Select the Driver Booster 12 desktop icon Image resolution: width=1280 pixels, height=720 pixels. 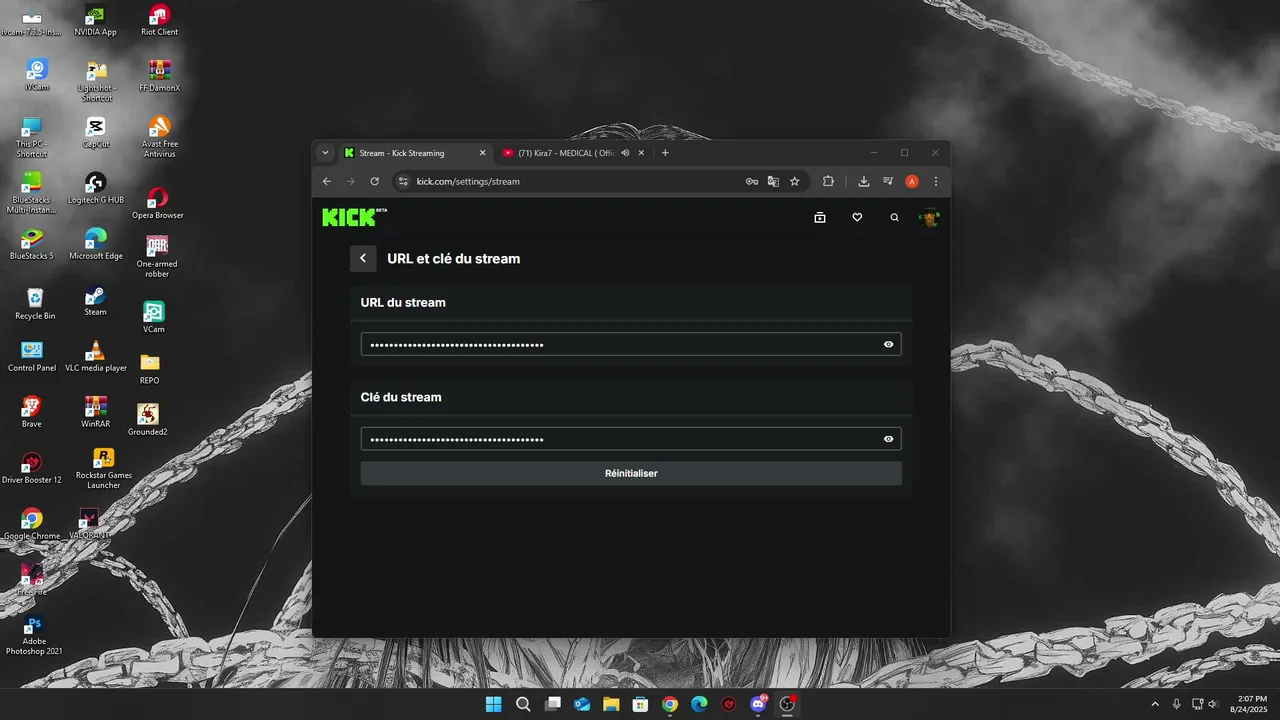point(32,468)
